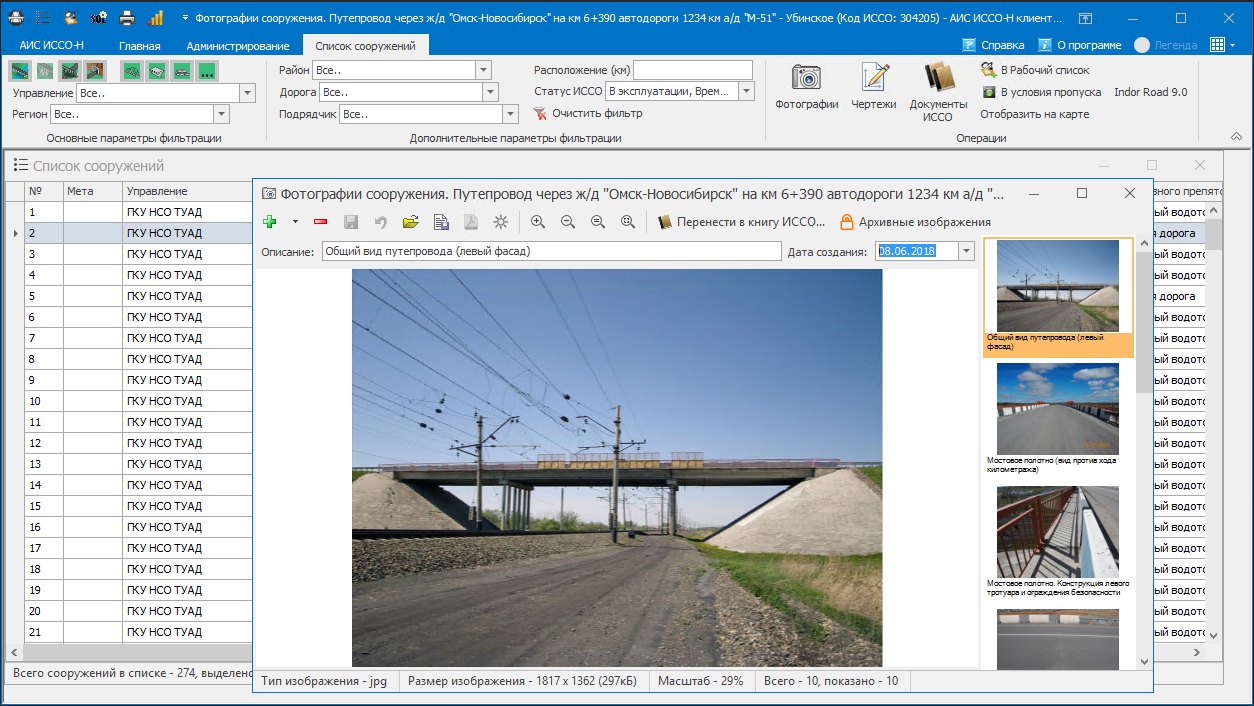Expand the Статус ИССО dropdown
This screenshot has height=706, width=1254.
747,91
